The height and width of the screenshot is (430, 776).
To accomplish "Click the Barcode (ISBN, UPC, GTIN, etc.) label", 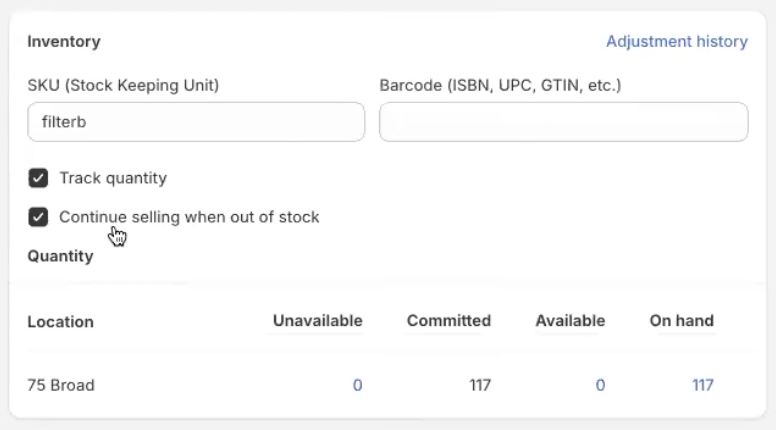I will (500, 86).
